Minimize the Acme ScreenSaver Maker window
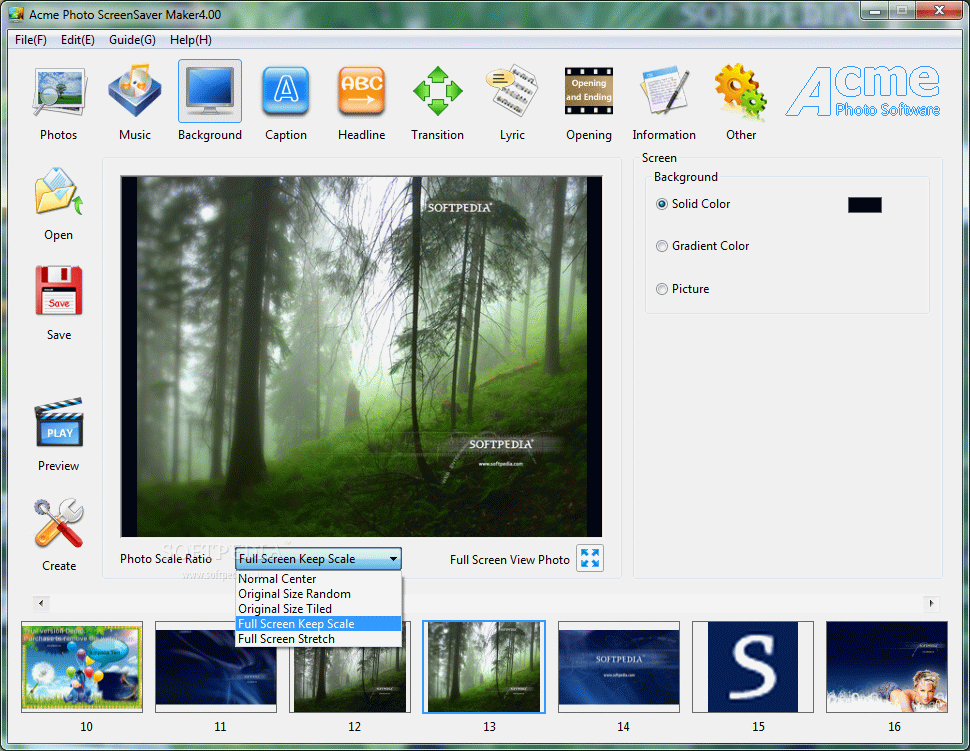The image size is (970, 751). tap(875, 11)
